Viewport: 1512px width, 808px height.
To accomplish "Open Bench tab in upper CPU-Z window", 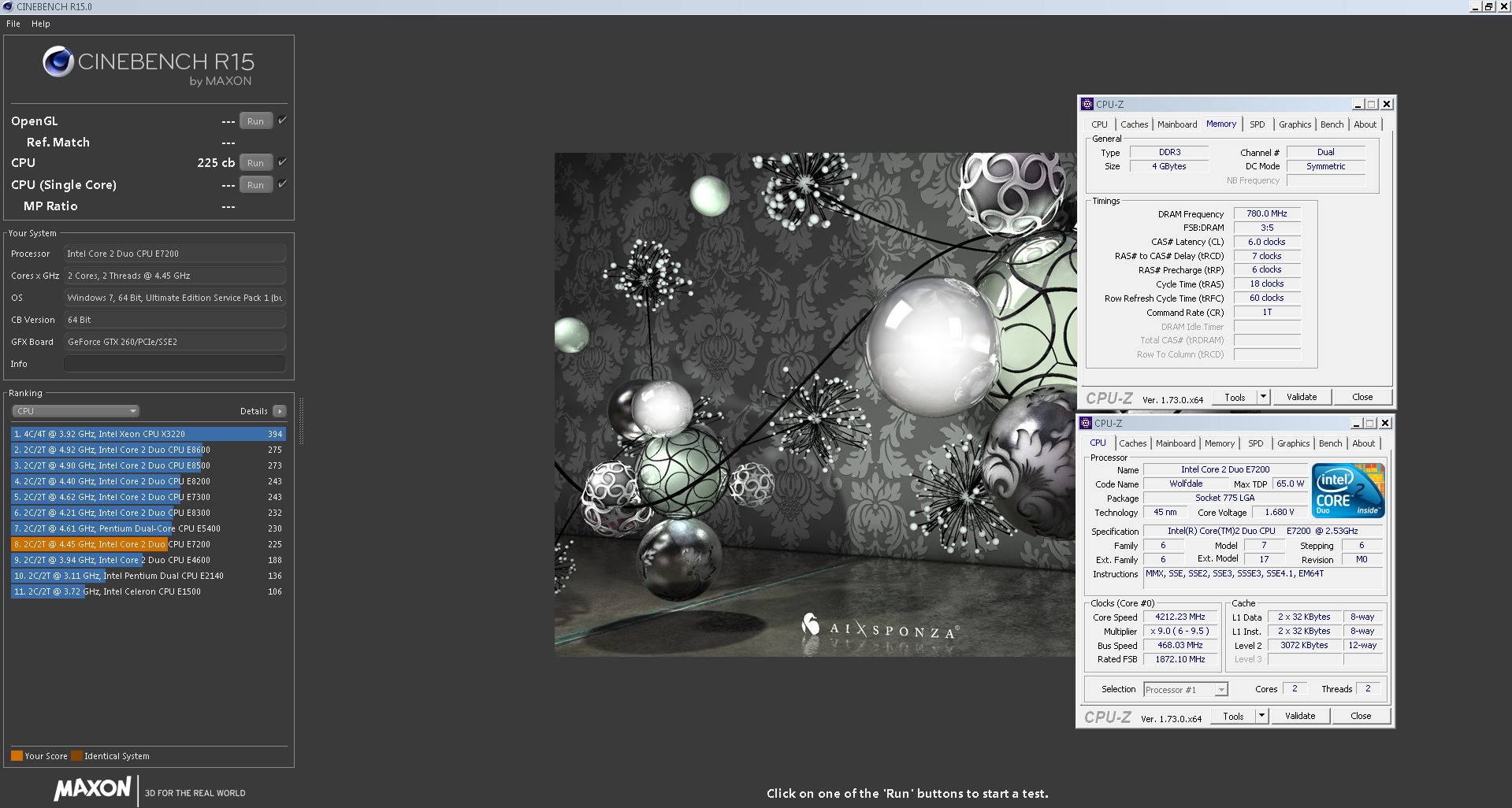I will [1332, 124].
